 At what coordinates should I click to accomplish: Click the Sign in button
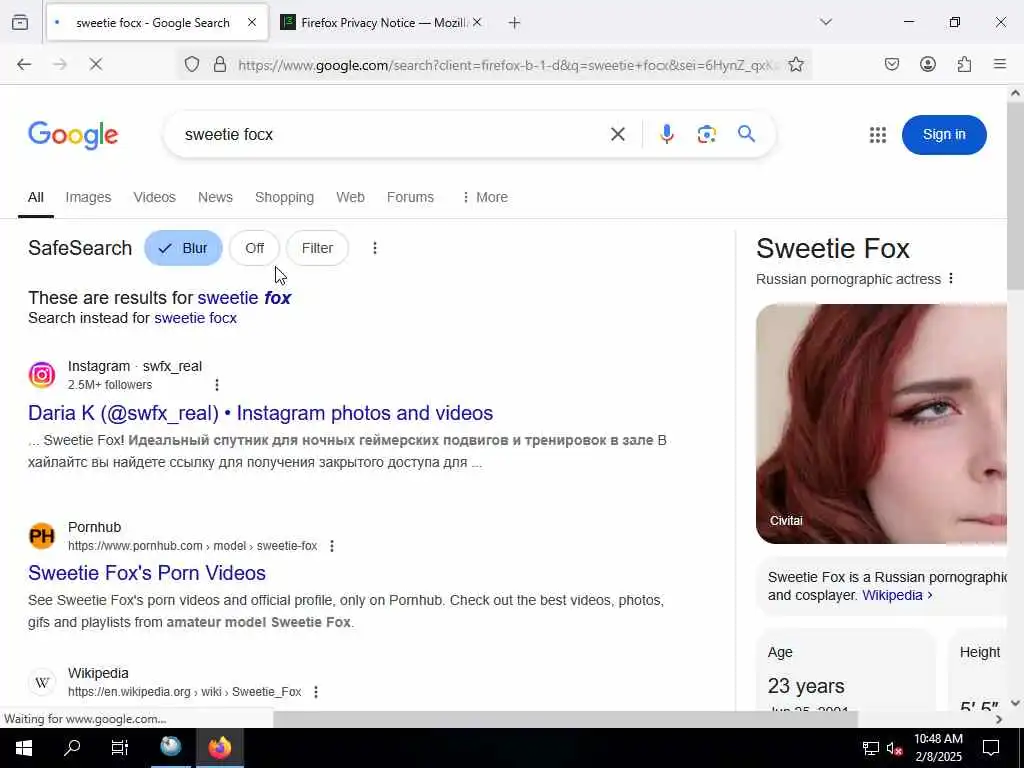(944, 135)
